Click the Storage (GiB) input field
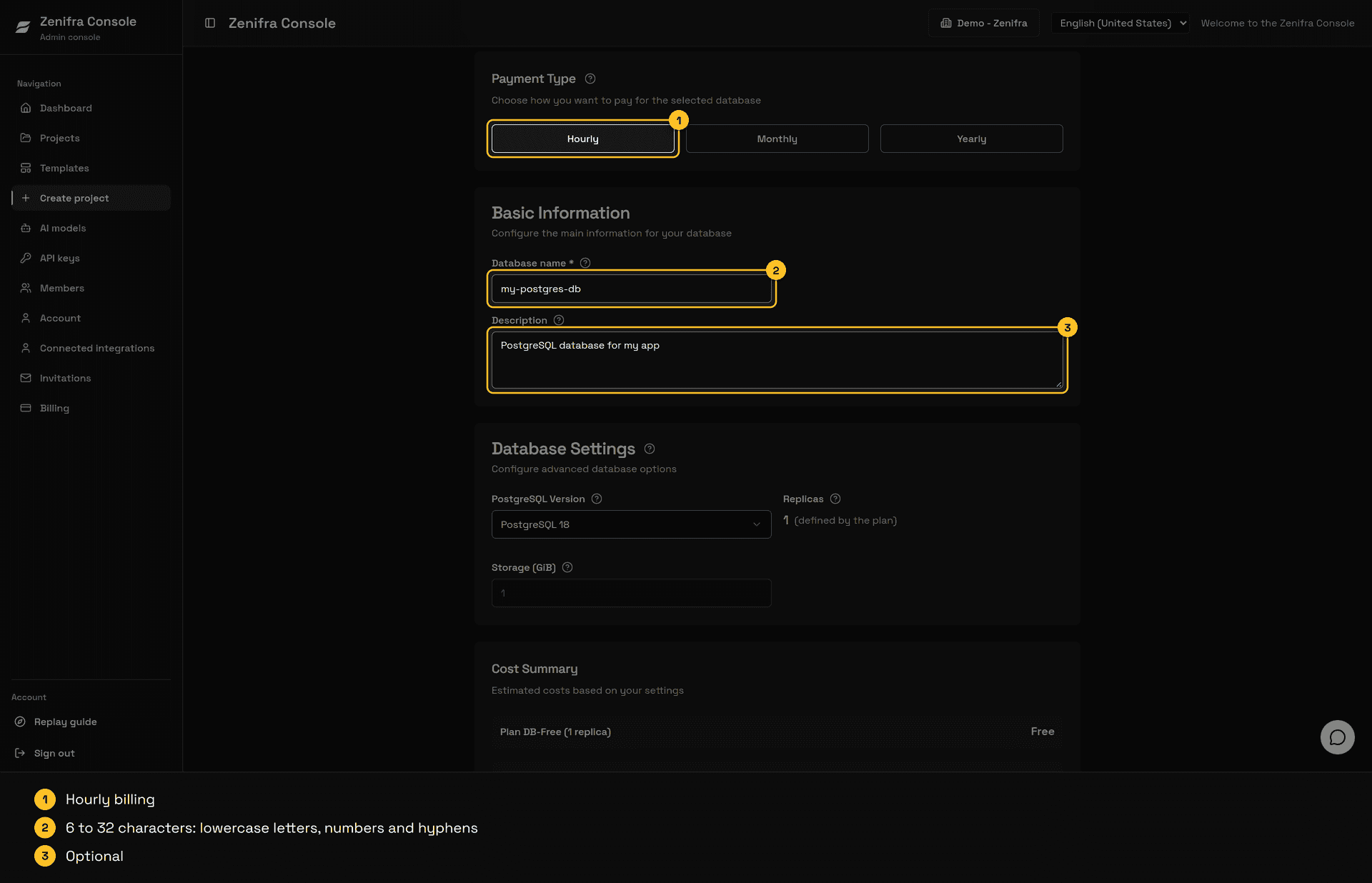The image size is (1372, 883). tap(632, 593)
